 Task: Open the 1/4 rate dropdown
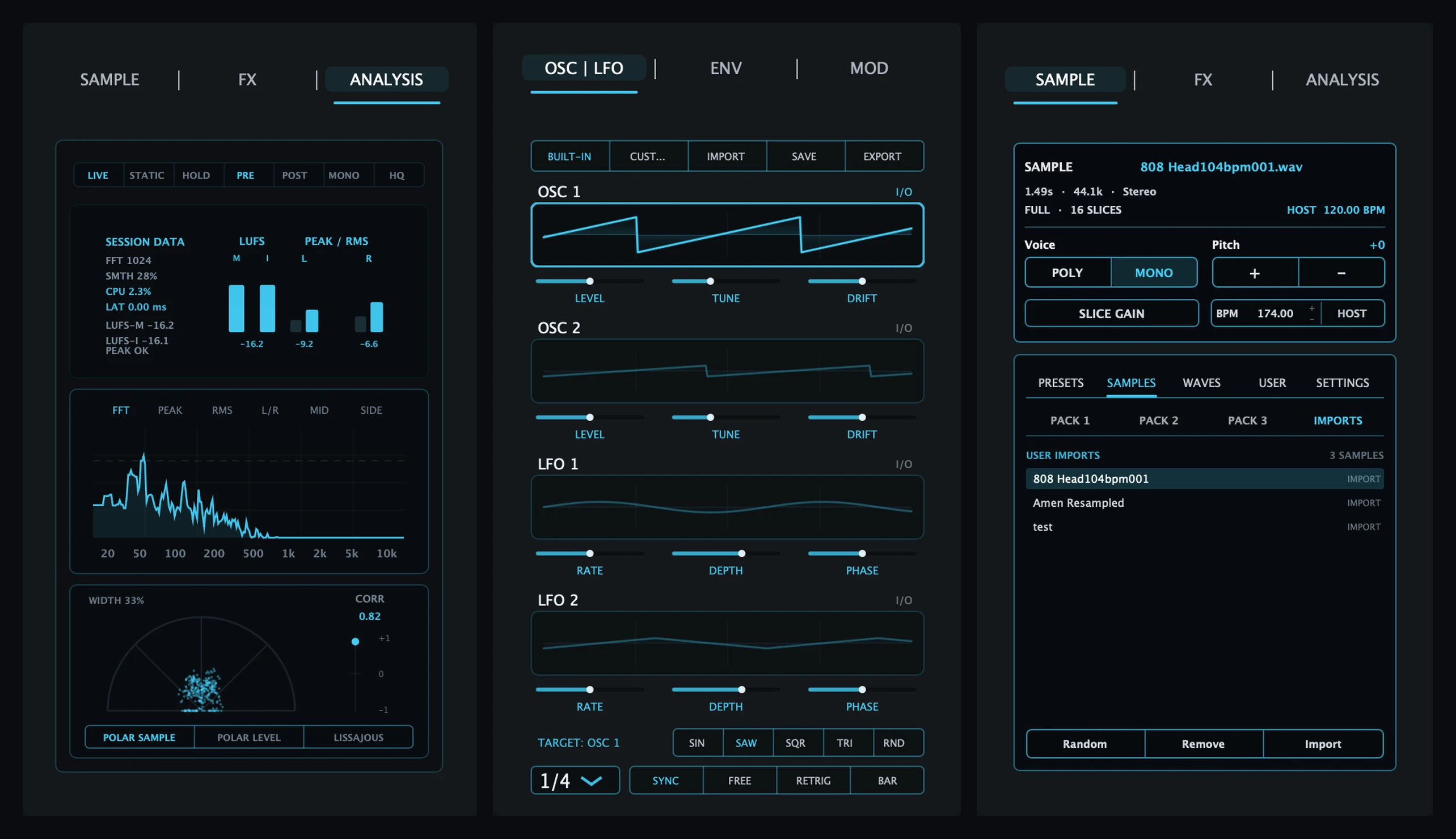(x=575, y=780)
